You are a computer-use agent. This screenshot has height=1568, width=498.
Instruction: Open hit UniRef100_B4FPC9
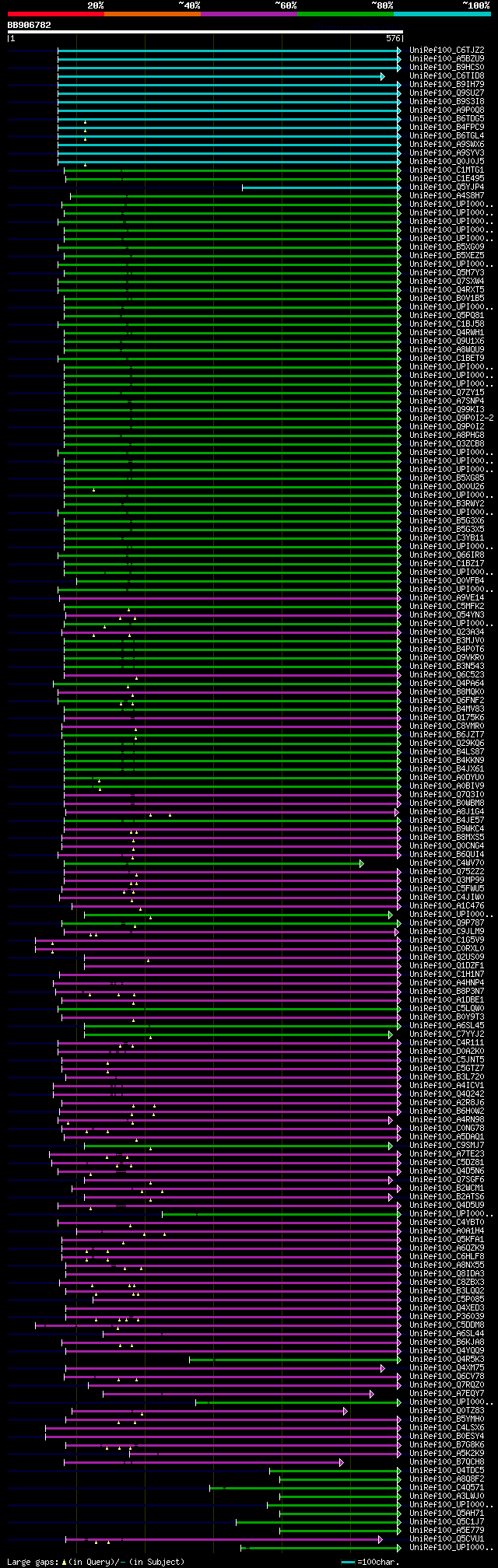447,128
